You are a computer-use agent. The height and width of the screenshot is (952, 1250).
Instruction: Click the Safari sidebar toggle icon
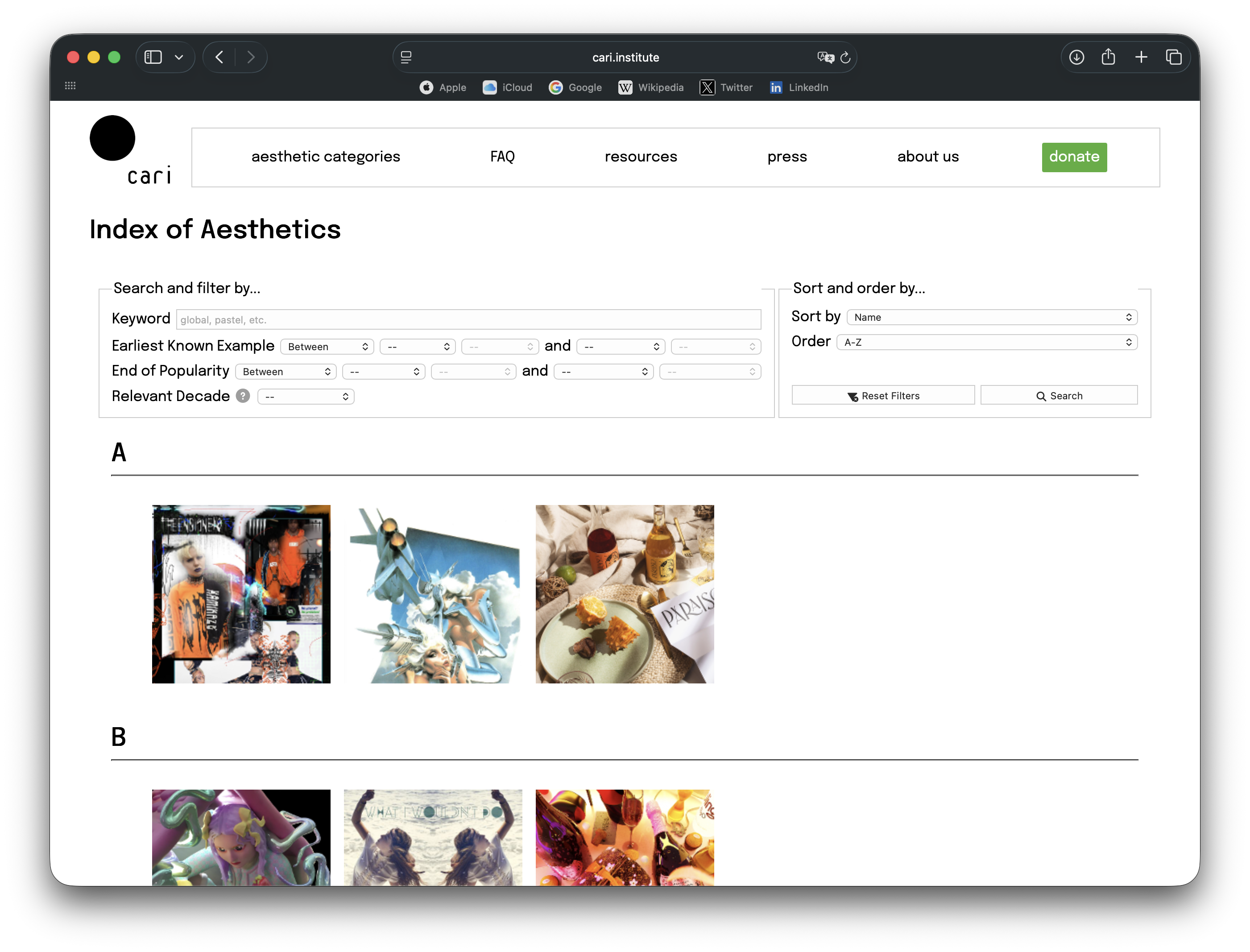(x=153, y=57)
